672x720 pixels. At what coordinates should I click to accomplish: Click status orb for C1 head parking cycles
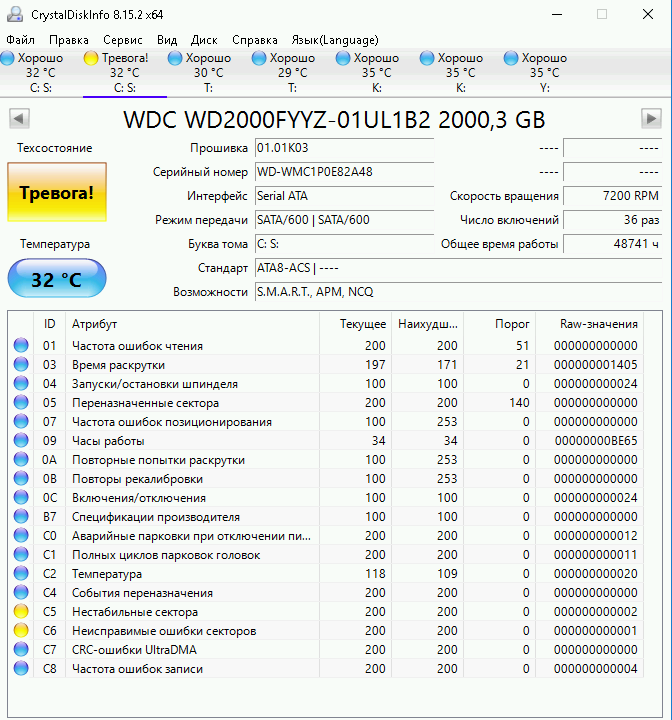pyautogui.click(x=21, y=554)
